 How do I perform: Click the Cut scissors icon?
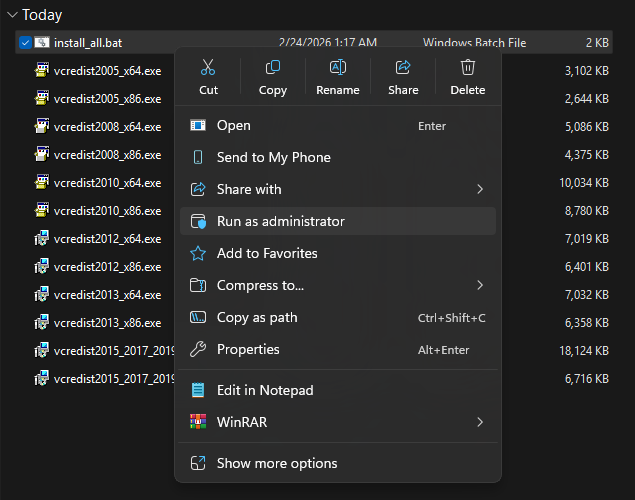[208, 68]
